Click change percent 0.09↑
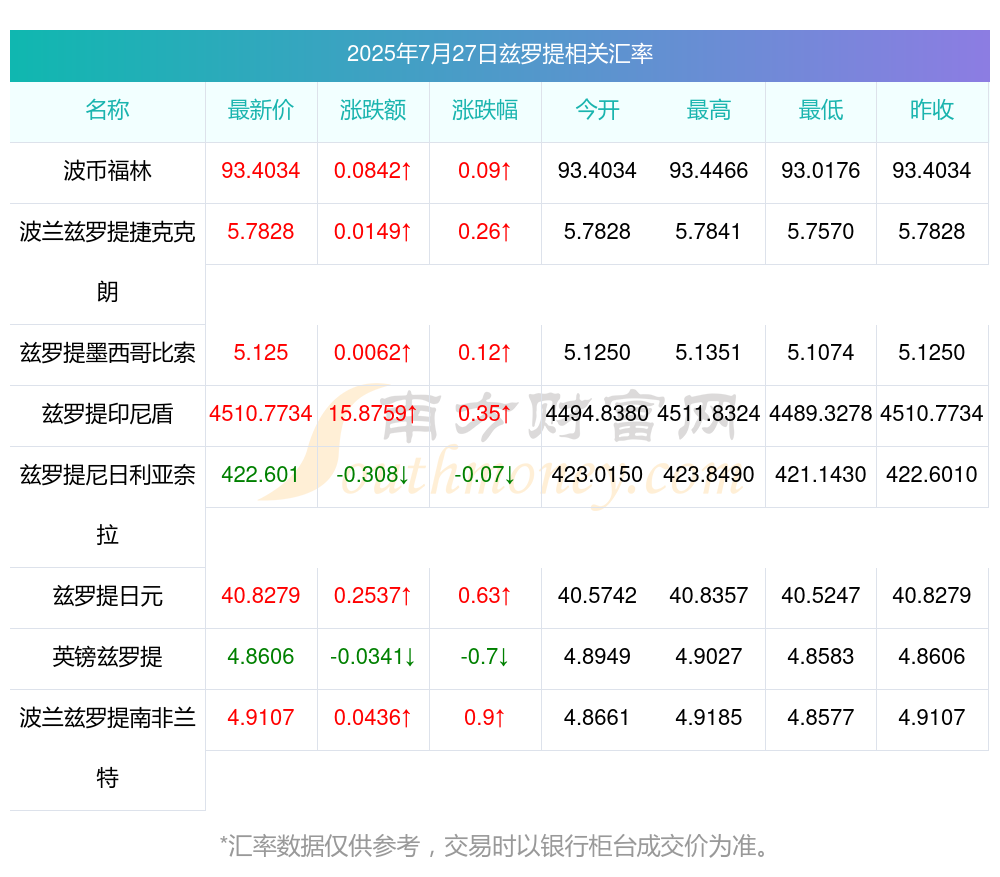 [x=485, y=171]
